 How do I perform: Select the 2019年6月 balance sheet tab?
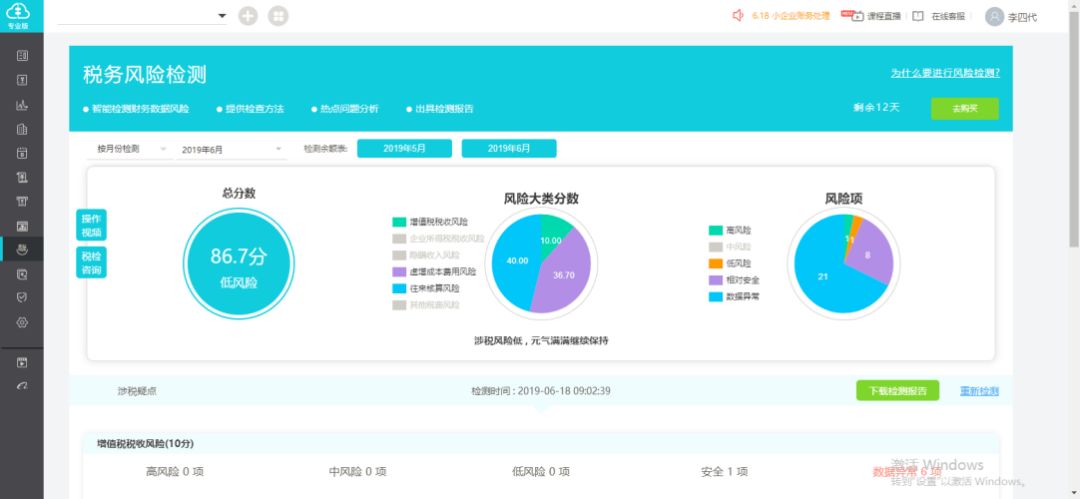click(x=509, y=148)
